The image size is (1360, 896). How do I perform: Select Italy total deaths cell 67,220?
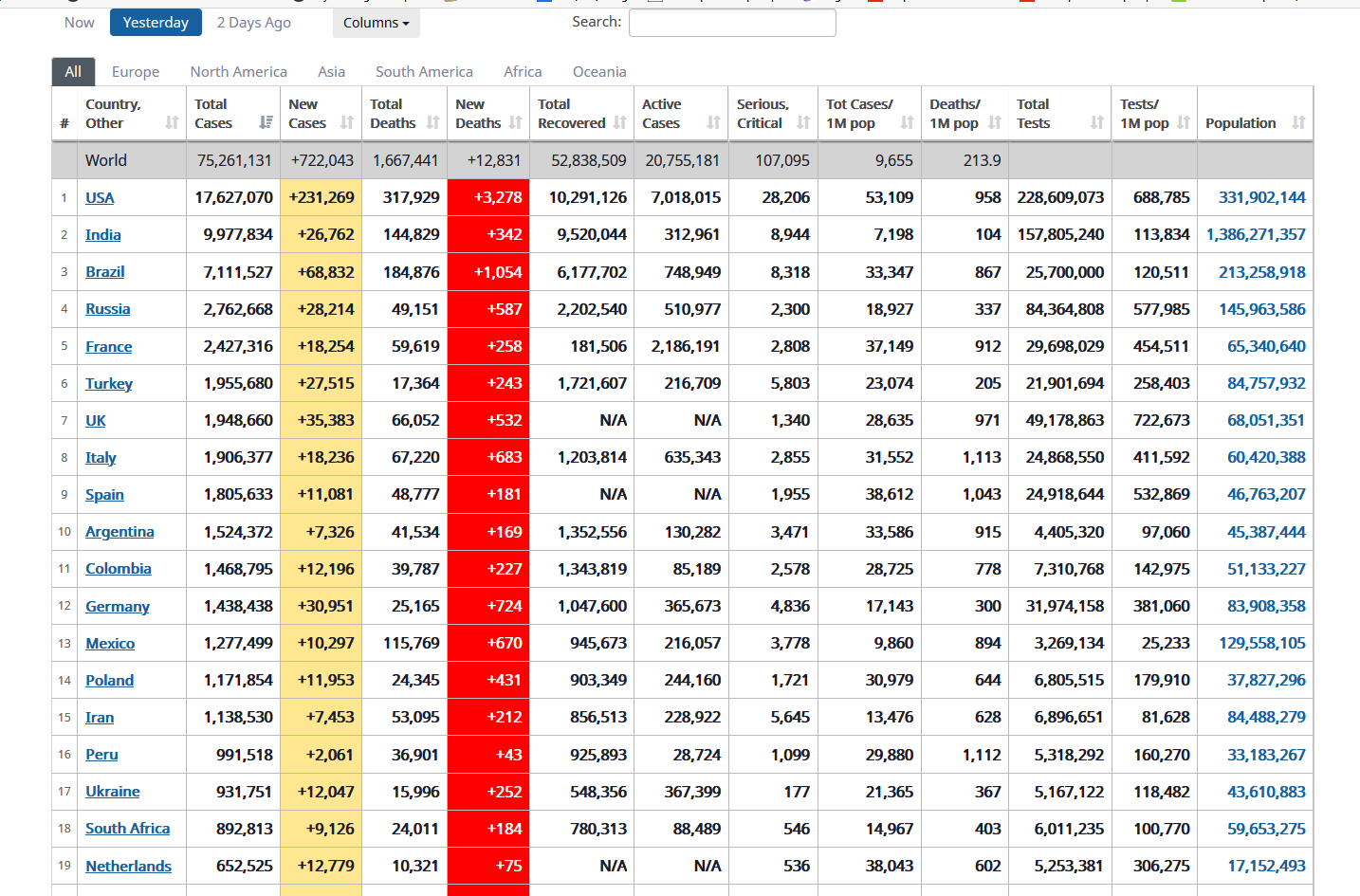pos(405,457)
